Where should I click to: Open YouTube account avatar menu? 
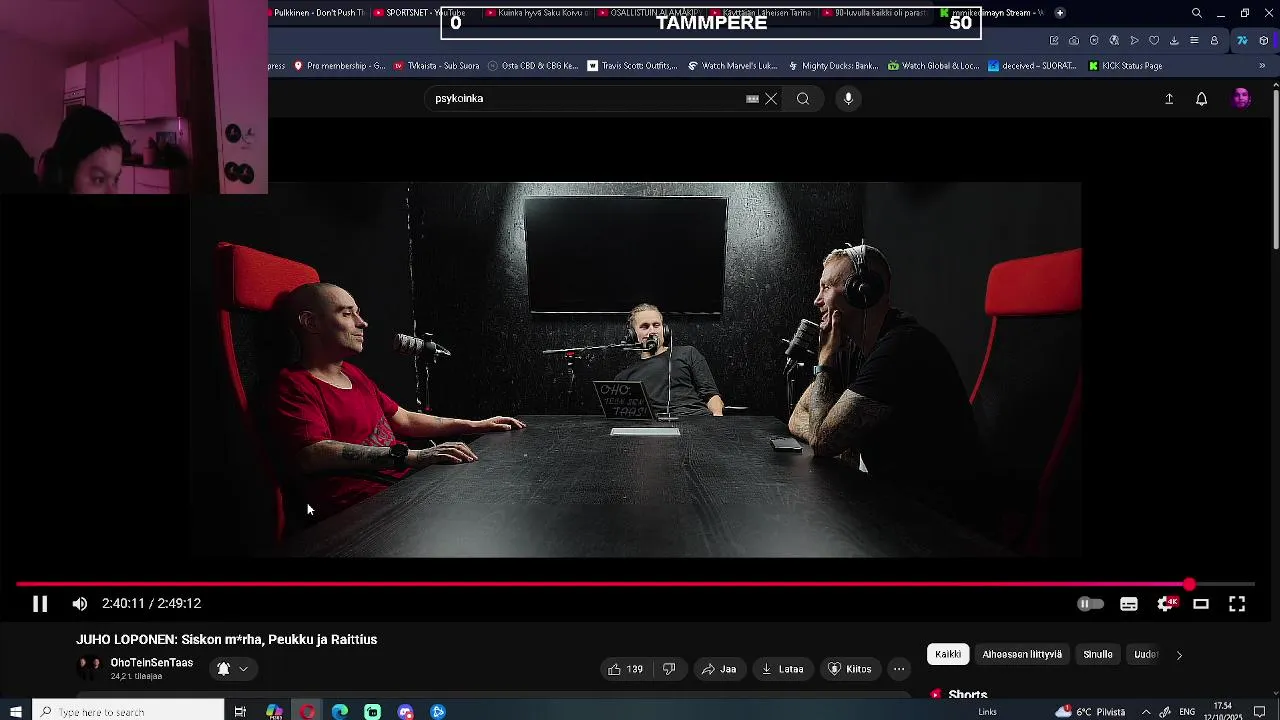(x=1242, y=98)
